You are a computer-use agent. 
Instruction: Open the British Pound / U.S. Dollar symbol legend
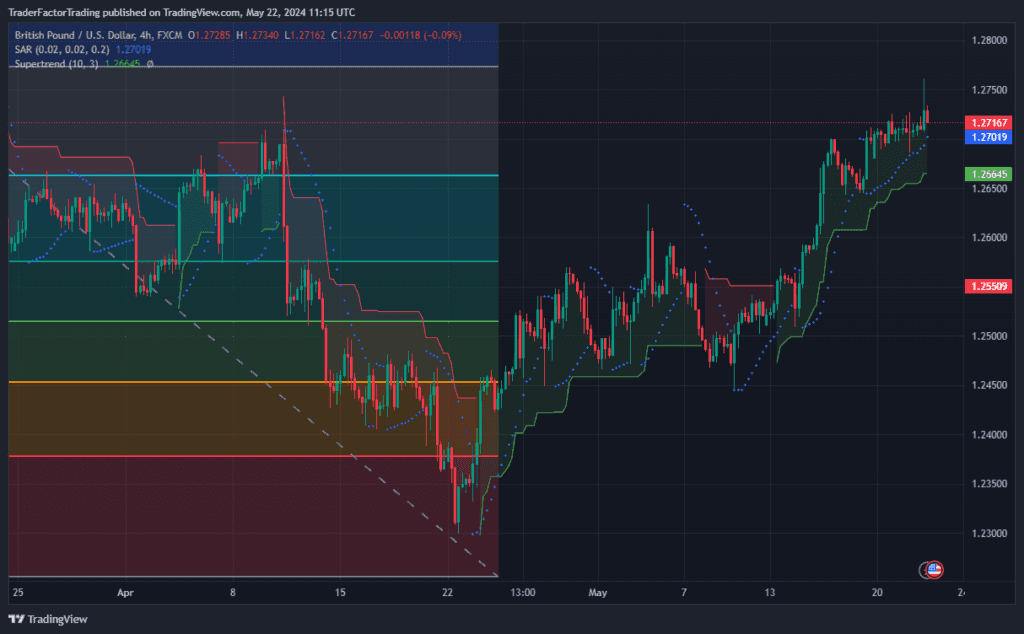(98, 35)
